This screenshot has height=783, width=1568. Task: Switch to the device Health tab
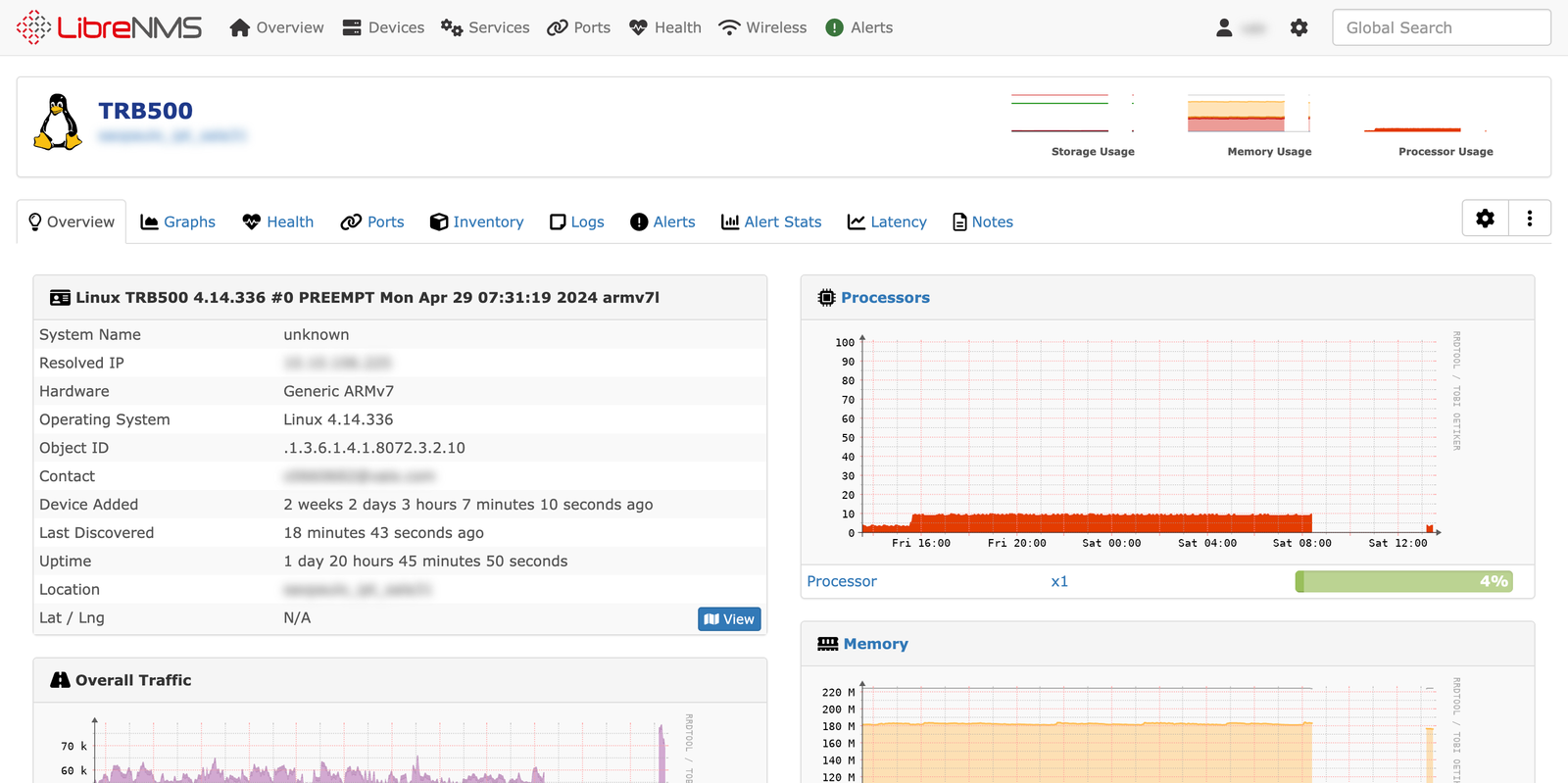[278, 221]
